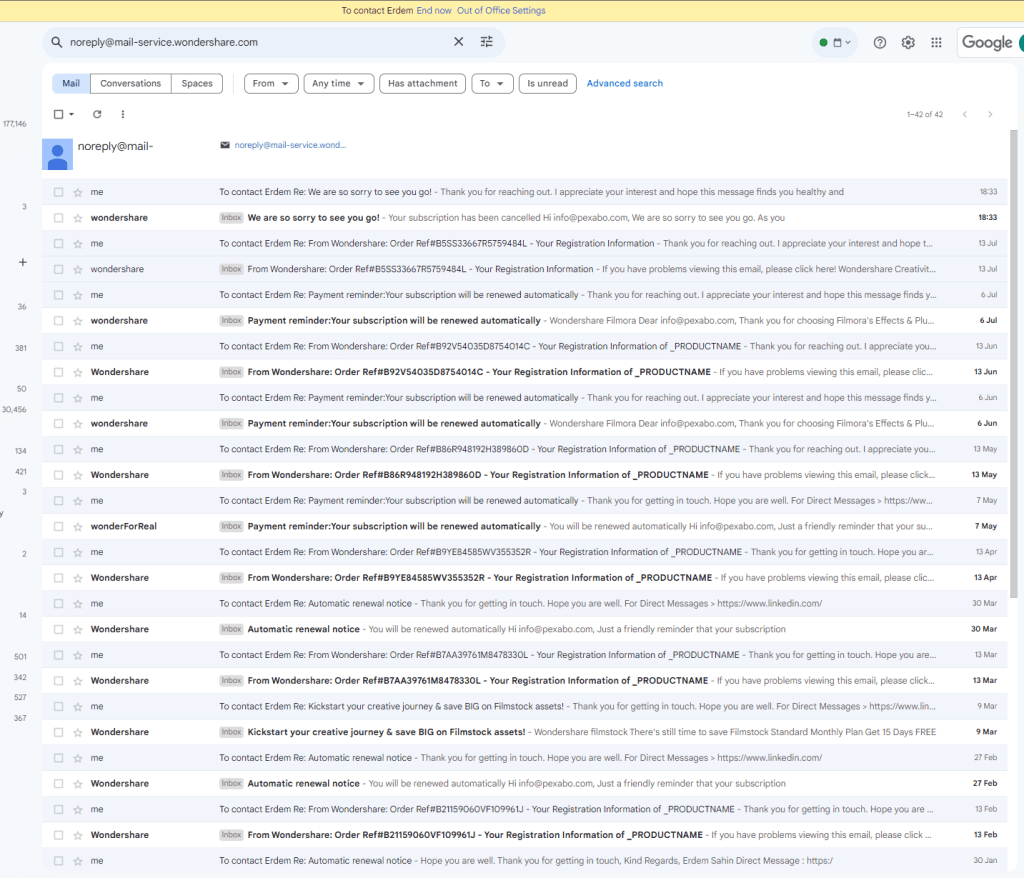Open search options filter icon
The image size is (1024, 878).
[x=487, y=42]
